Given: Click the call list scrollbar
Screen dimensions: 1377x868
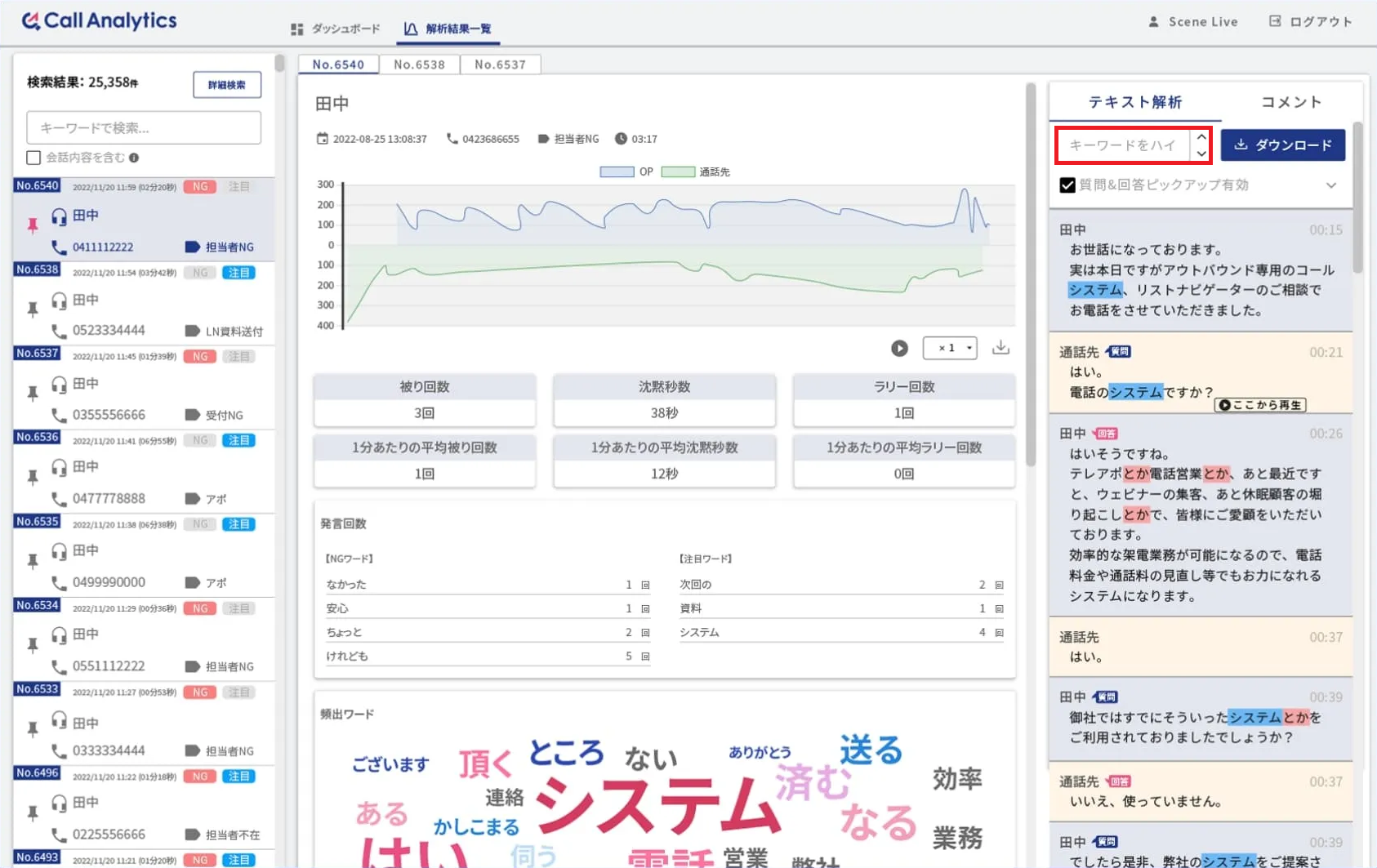Looking at the screenshot, I should (x=279, y=64).
